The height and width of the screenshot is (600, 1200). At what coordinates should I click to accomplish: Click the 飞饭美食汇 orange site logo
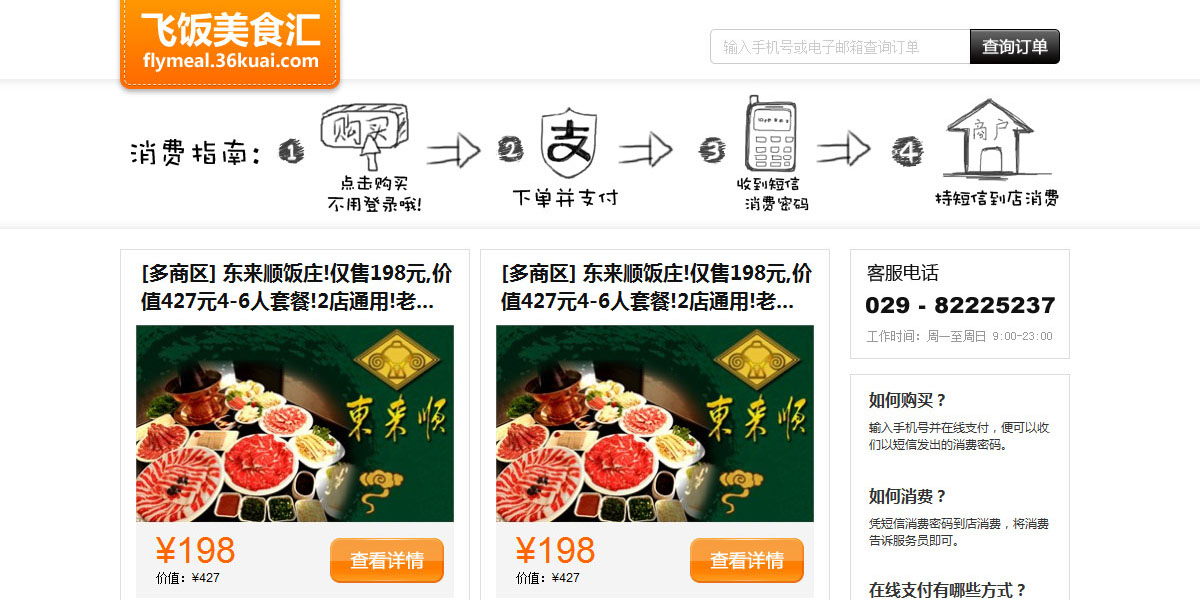pyautogui.click(x=230, y=42)
